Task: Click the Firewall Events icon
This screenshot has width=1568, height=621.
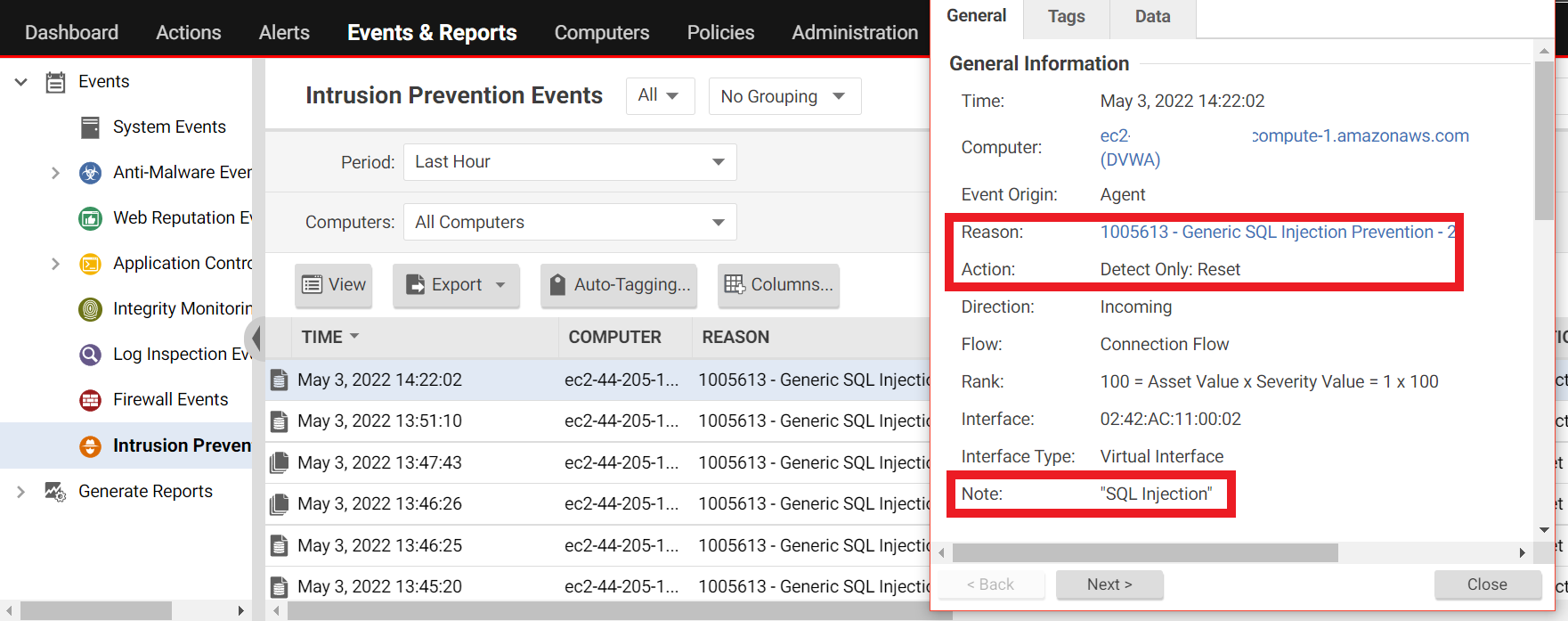Action: (90, 400)
